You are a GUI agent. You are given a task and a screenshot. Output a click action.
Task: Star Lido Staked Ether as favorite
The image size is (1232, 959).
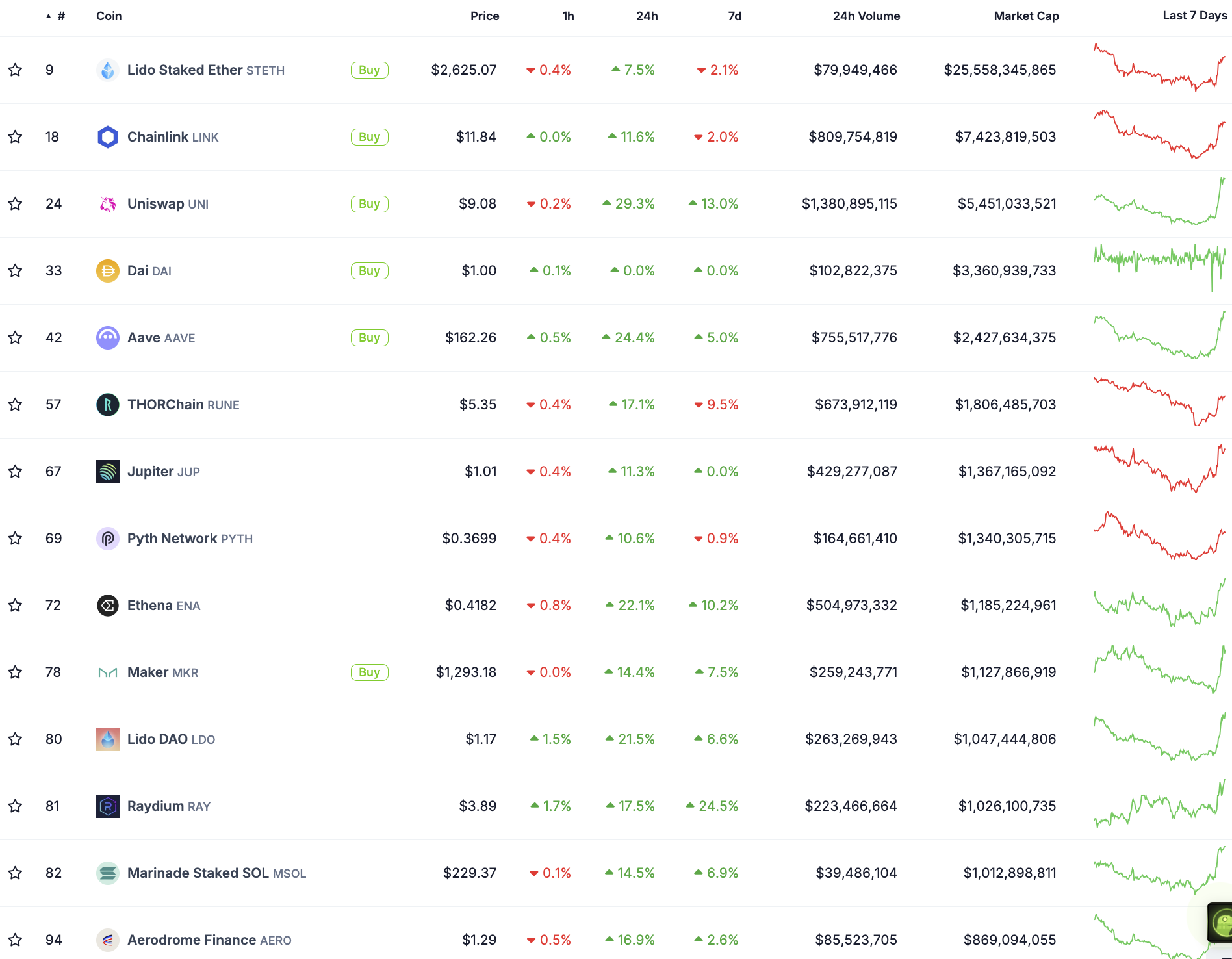click(16, 70)
